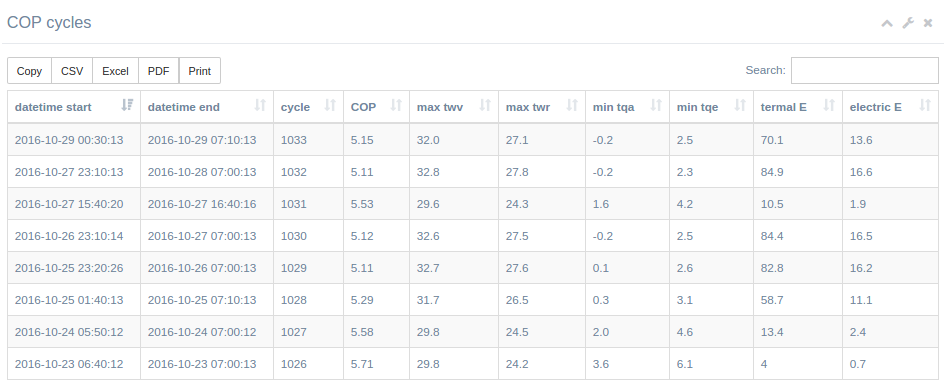This screenshot has height=382, width=950.
Task: Collapse the COP cycles panel with chevron
Action: (x=887, y=23)
